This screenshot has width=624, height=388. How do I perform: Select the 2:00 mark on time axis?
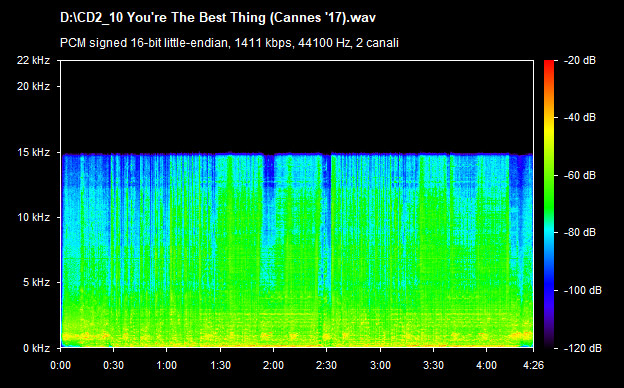tap(273, 365)
